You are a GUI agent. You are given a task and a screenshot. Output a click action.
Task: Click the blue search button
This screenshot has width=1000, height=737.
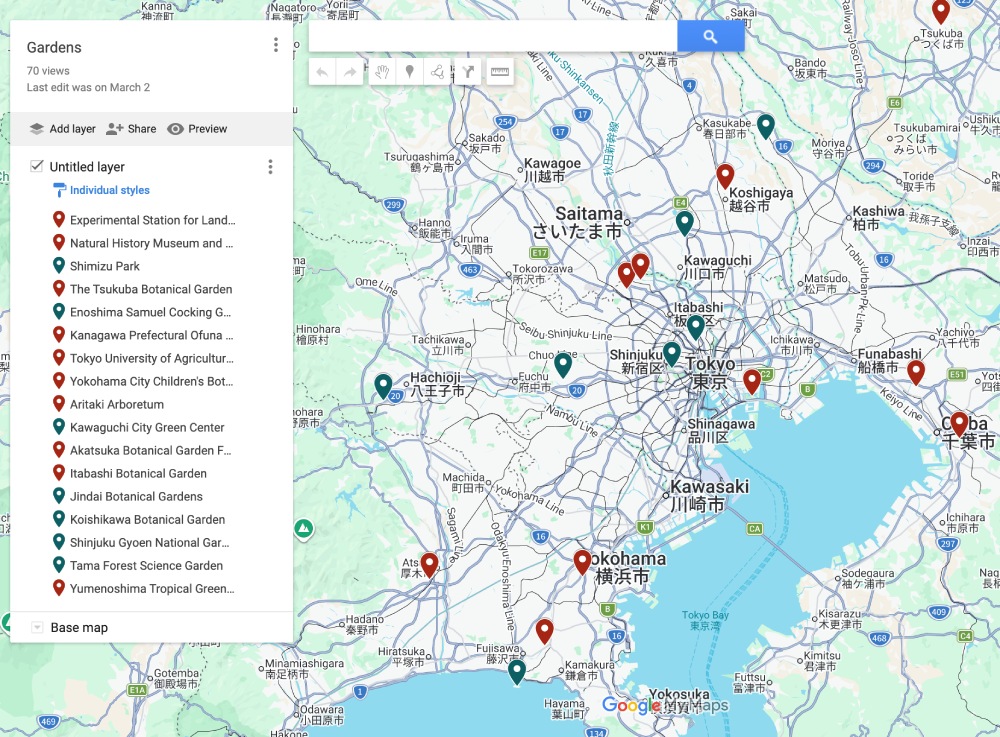710,37
